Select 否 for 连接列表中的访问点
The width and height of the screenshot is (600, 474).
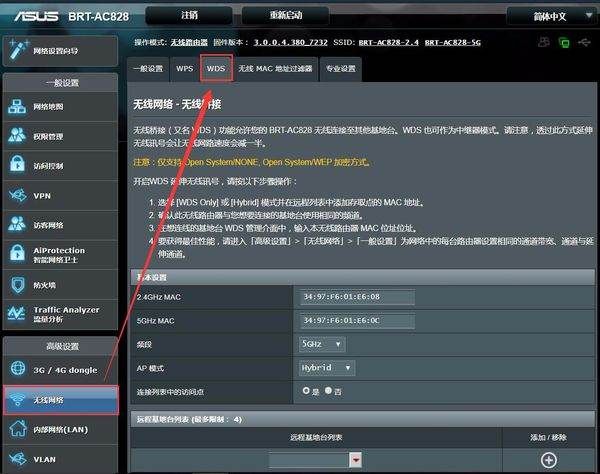[x=327, y=390]
